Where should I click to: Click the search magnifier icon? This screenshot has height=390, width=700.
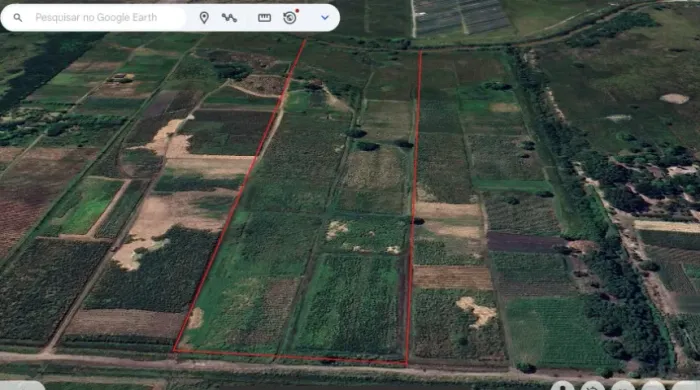coord(17,18)
